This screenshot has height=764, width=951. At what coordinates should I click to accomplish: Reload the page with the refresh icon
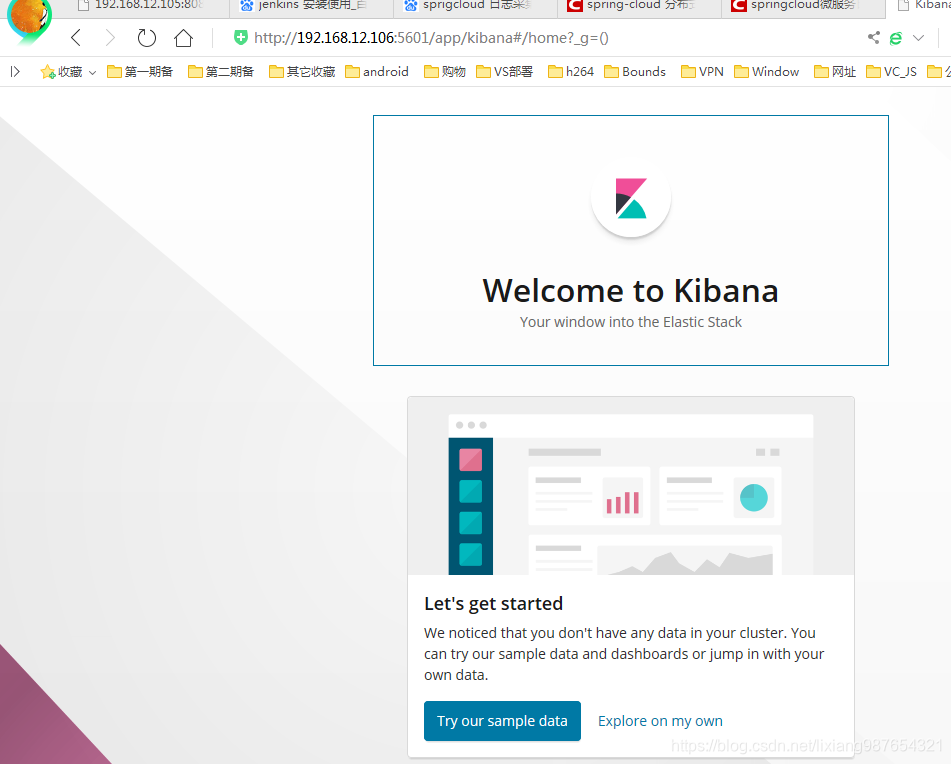click(146, 38)
